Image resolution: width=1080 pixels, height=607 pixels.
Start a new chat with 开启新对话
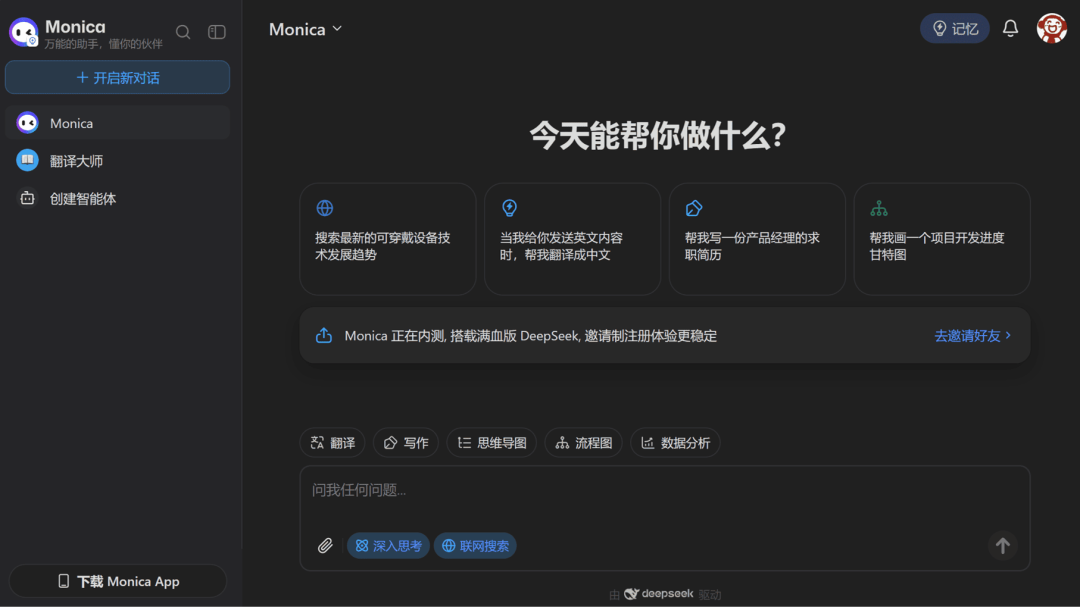[x=118, y=77]
